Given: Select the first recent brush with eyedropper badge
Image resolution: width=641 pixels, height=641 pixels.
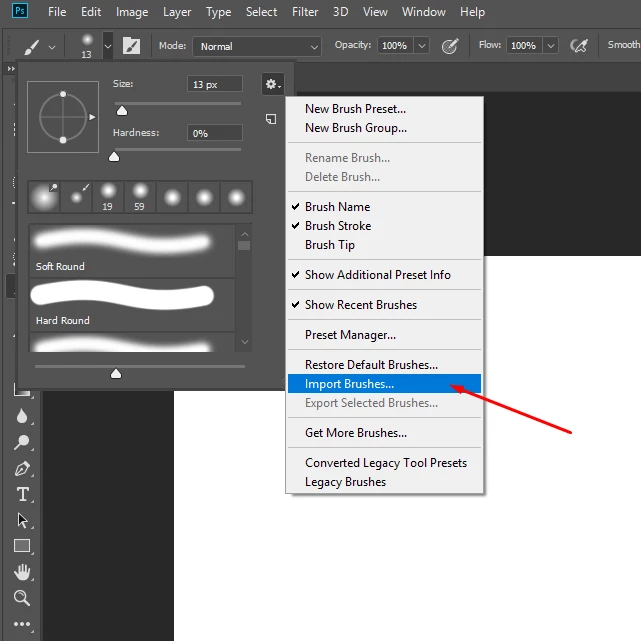Looking at the screenshot, I should [x=44, y=197].
